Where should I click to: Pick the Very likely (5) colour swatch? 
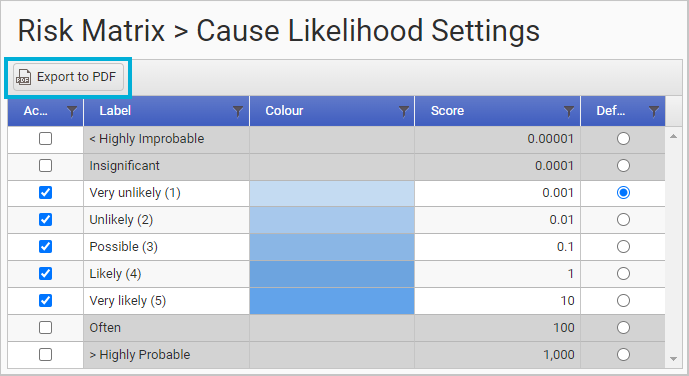(332, 301)
